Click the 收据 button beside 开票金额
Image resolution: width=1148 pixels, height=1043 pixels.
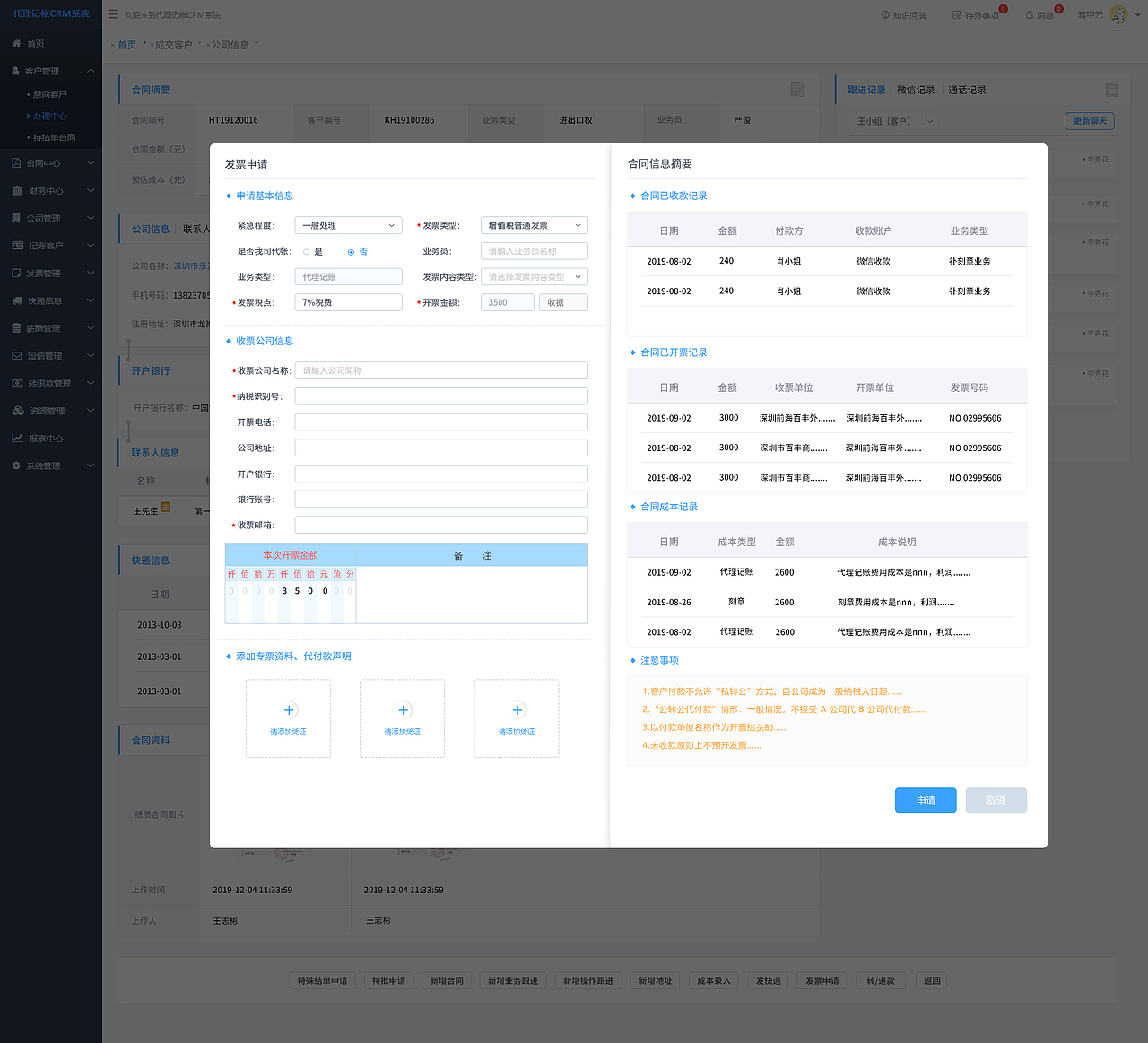tap(563, 302)
